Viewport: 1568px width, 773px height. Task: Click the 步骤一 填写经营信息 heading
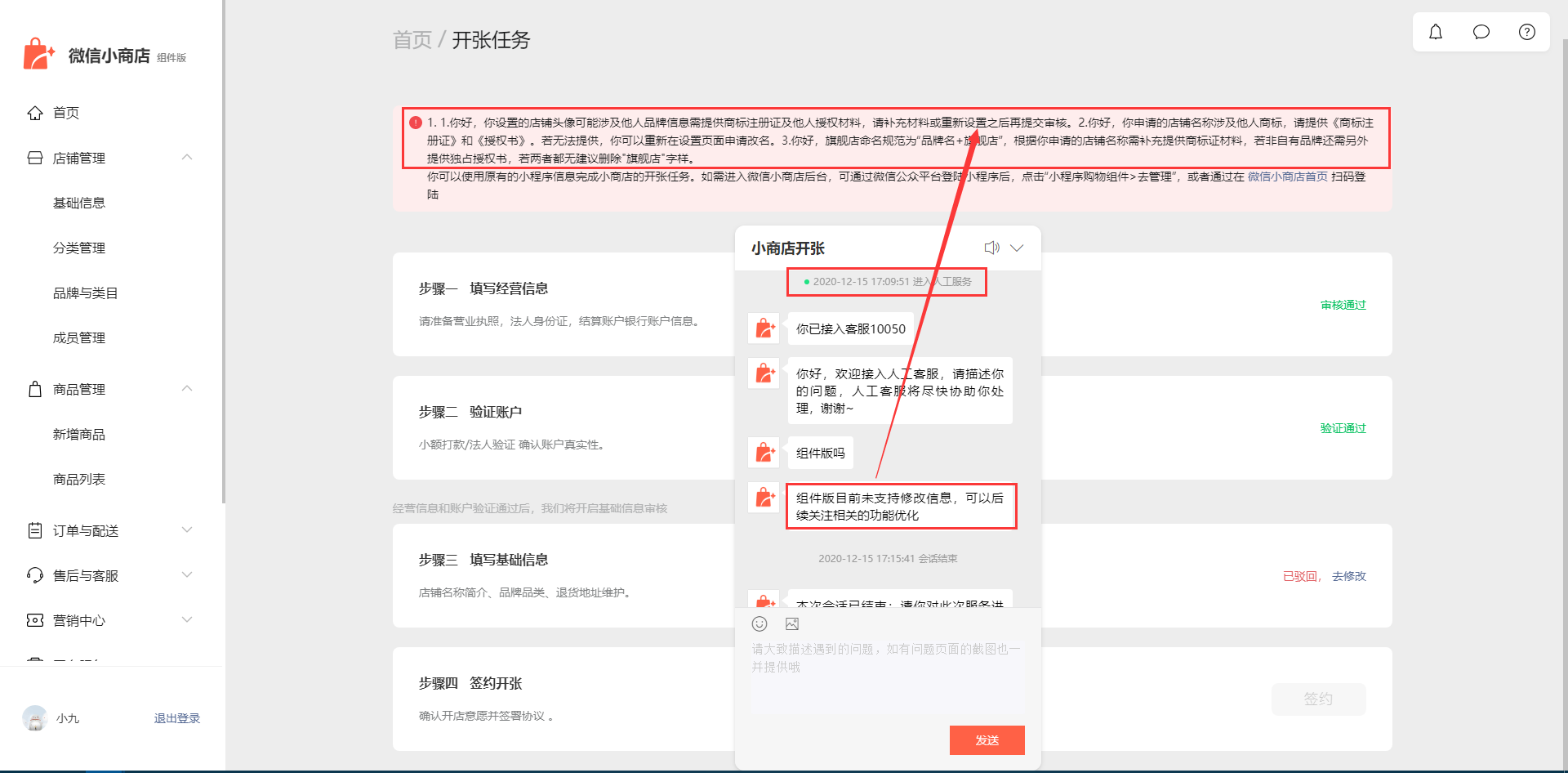(483, 288)
